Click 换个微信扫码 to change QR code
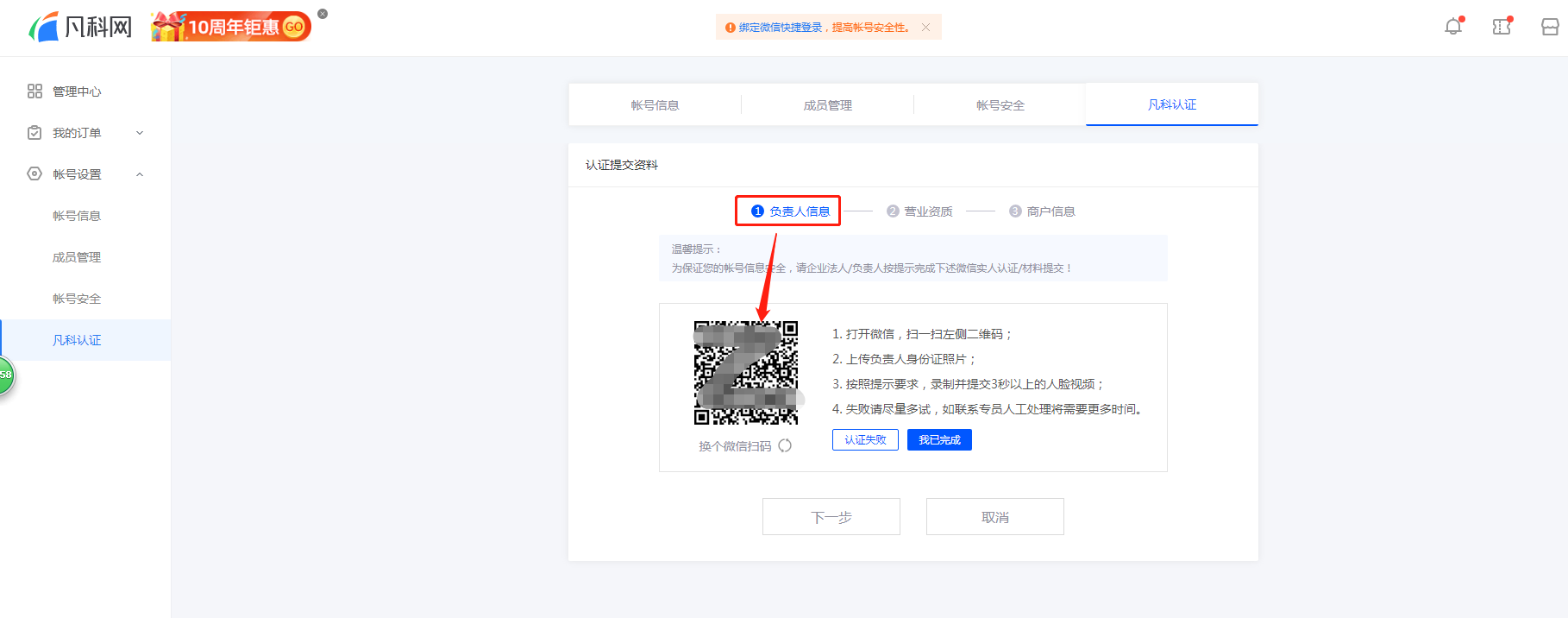The height and width of the screenshot is (618, 1568). click(735, 446)
